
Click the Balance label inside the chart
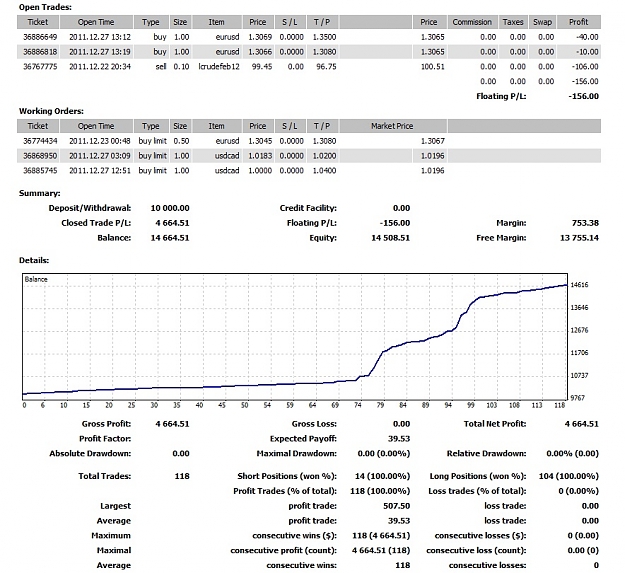[36, 279]
